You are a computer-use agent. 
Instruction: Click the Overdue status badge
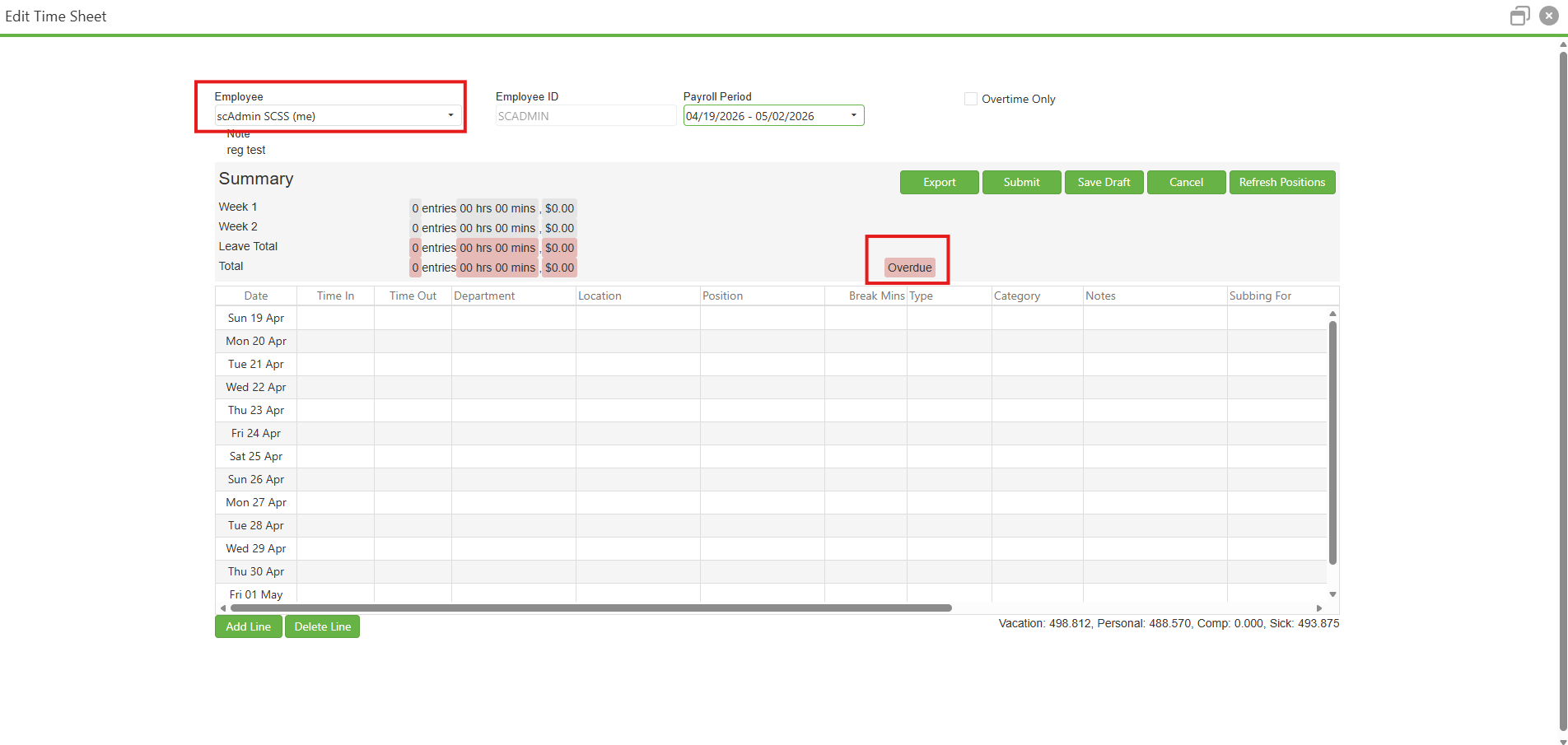click(910, 268)
